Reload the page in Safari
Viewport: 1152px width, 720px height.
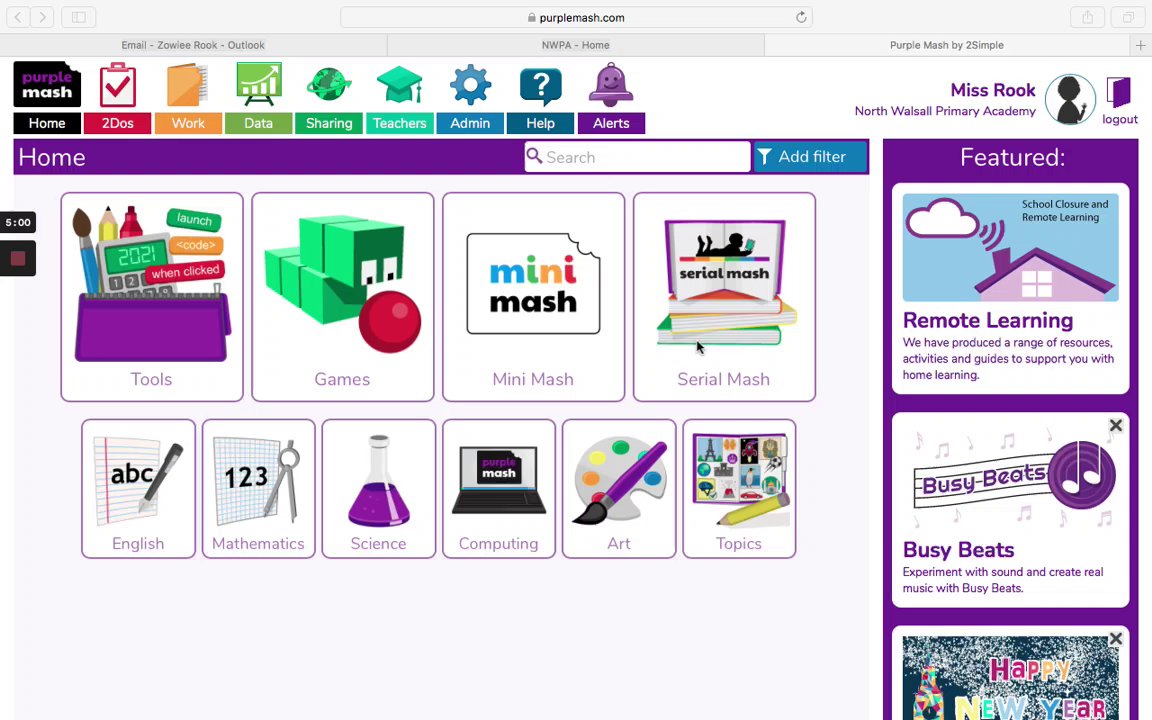[801, 17]
